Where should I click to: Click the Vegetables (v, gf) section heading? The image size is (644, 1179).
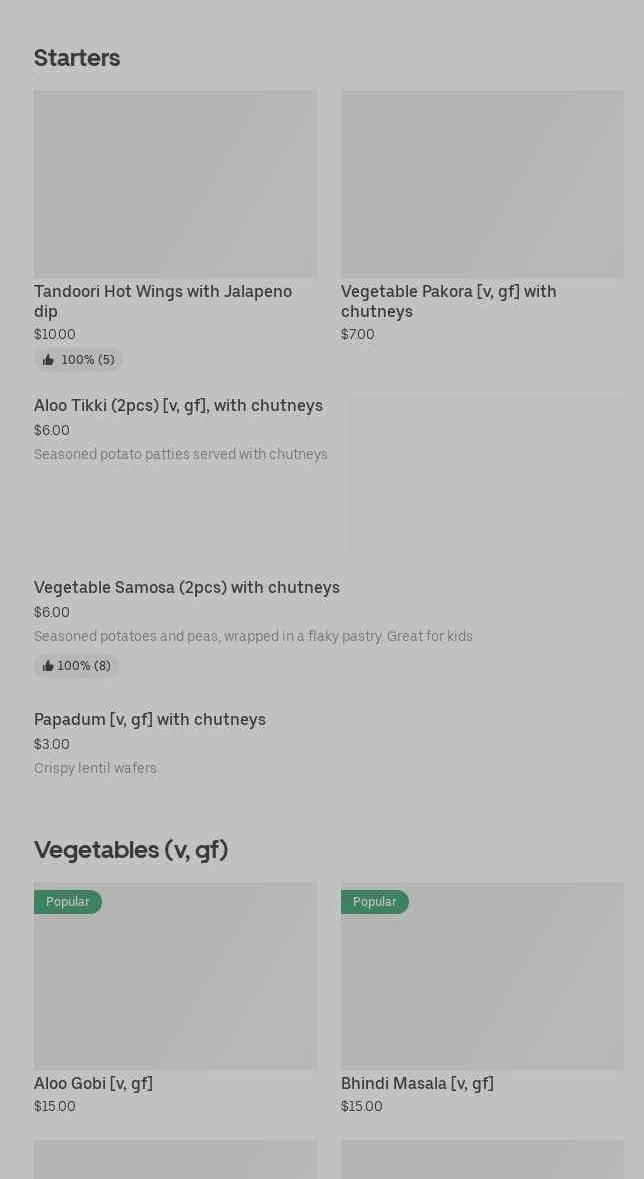(131, 850)
